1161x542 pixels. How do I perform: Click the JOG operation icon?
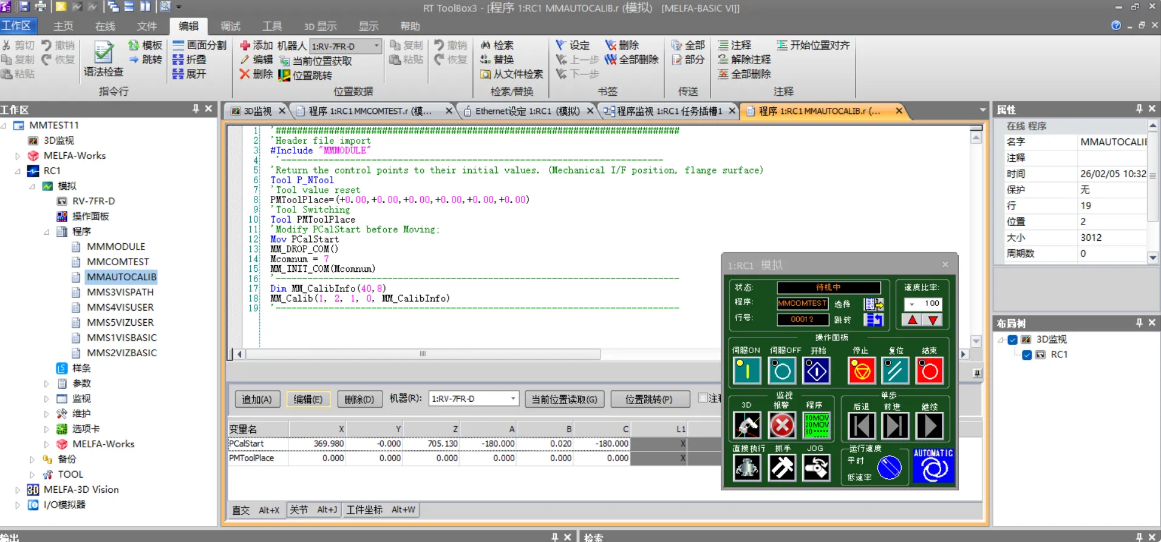[x=816, y=468]
